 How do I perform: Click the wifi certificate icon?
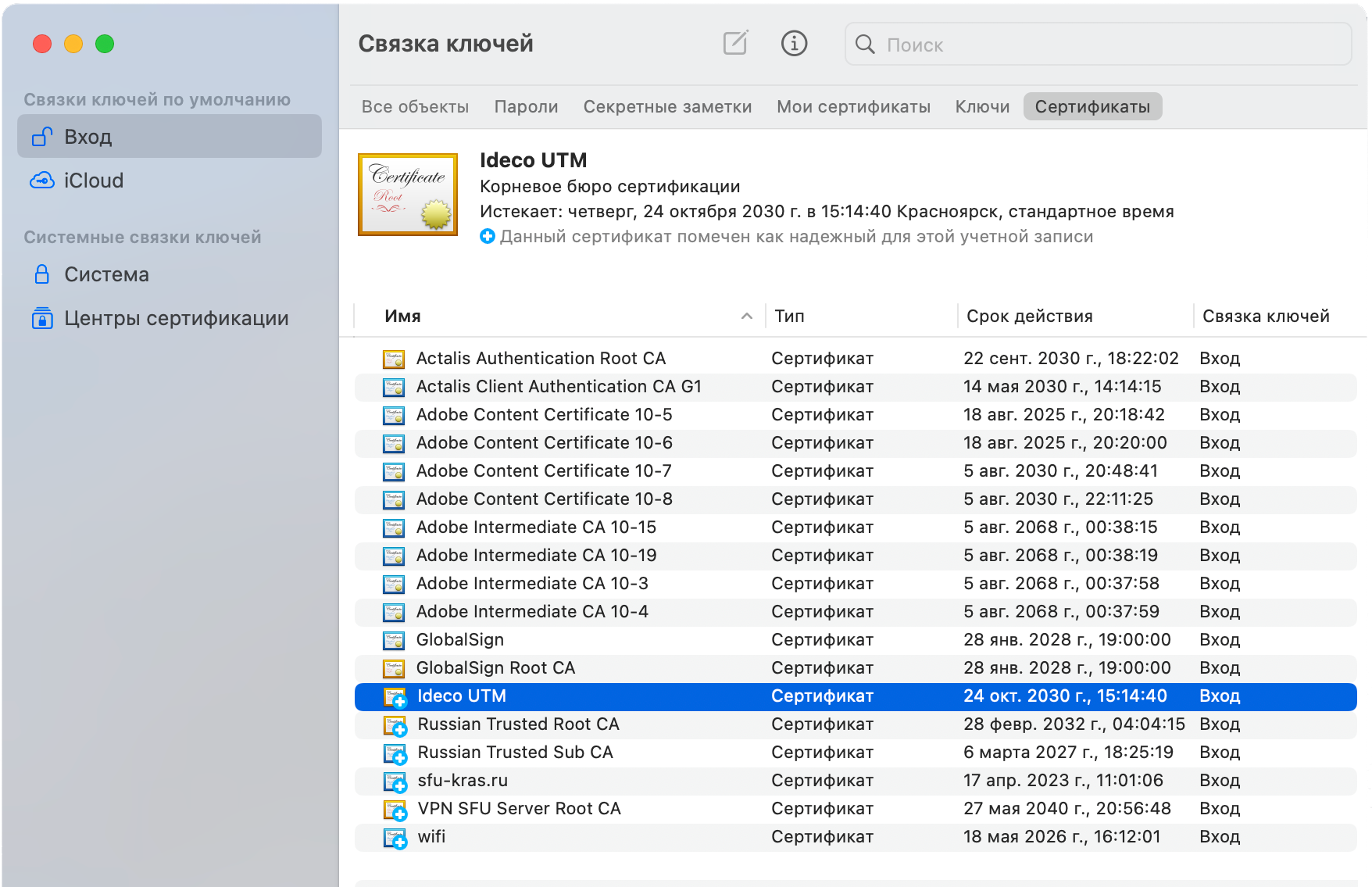pos(395,838)
